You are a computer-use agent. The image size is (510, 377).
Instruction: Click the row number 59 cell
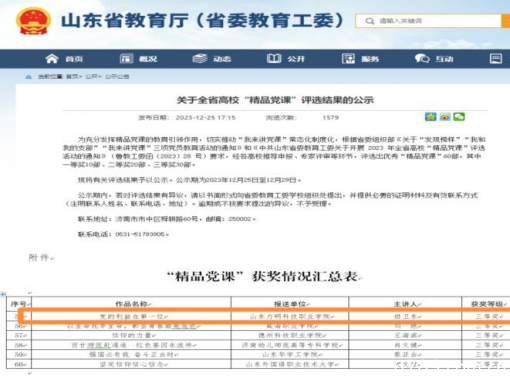(x=19, y=355)
